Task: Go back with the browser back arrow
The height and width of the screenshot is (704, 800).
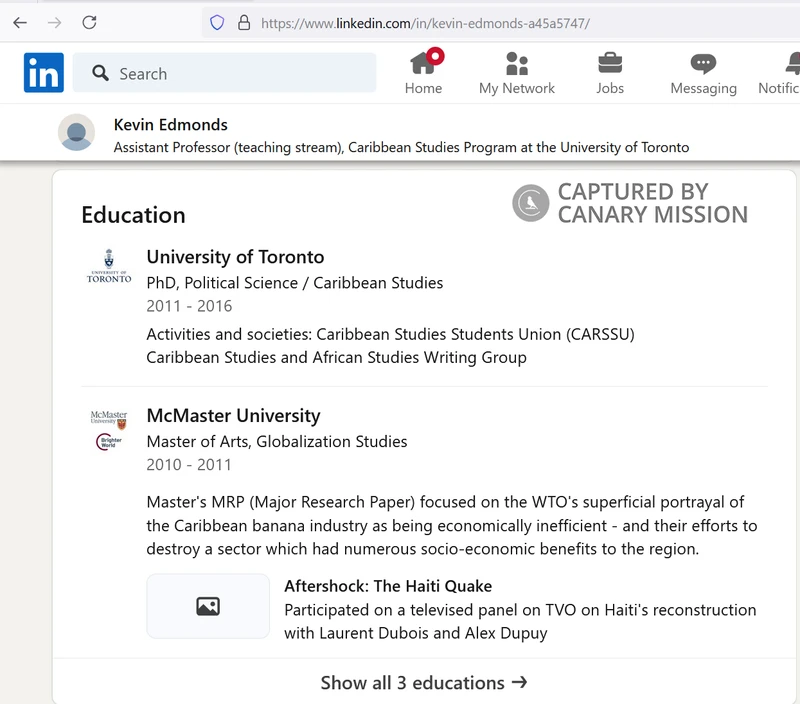Action: 20,22
